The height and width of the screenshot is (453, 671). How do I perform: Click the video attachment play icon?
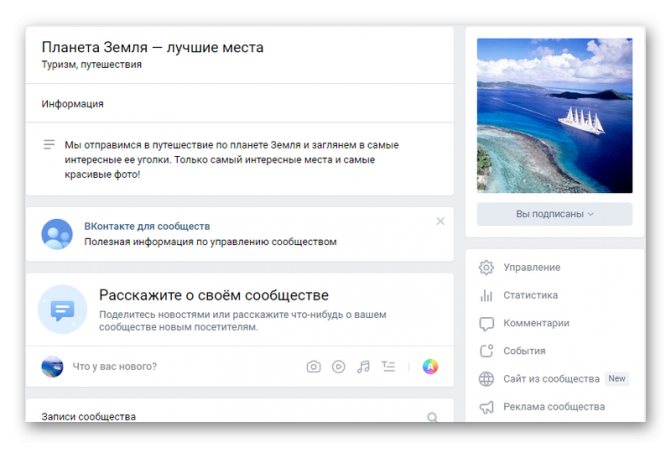[x=339, y=367]
